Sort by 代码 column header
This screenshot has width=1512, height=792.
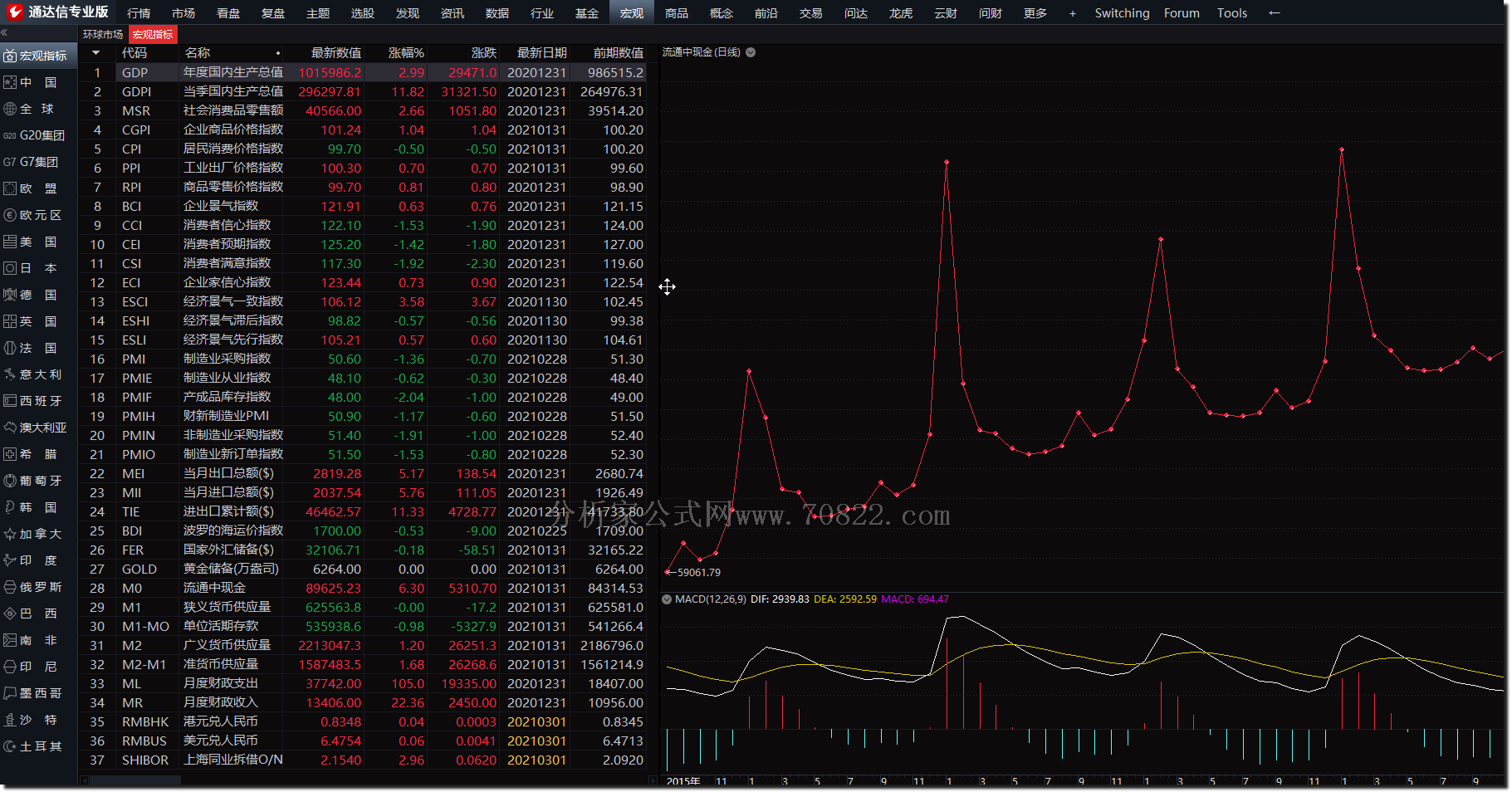point(134,53)
